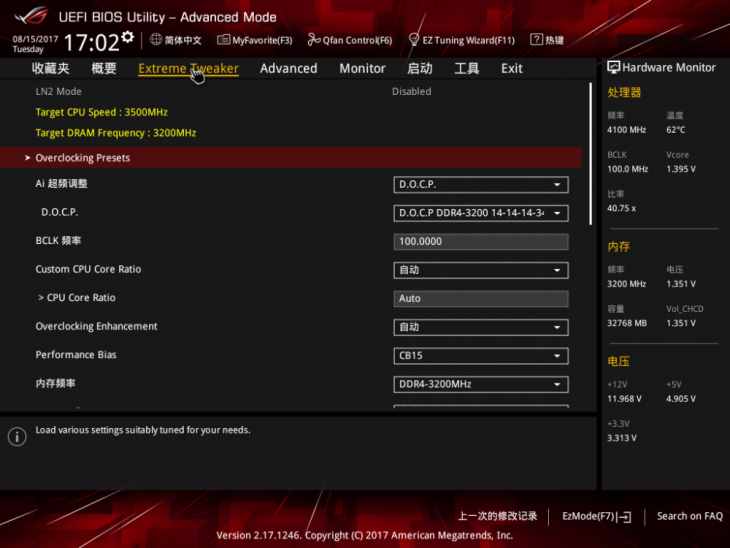The height and width of the screenshot is (548, 730).
Task: Open the 工具 tab
Action: pos(466,68)
